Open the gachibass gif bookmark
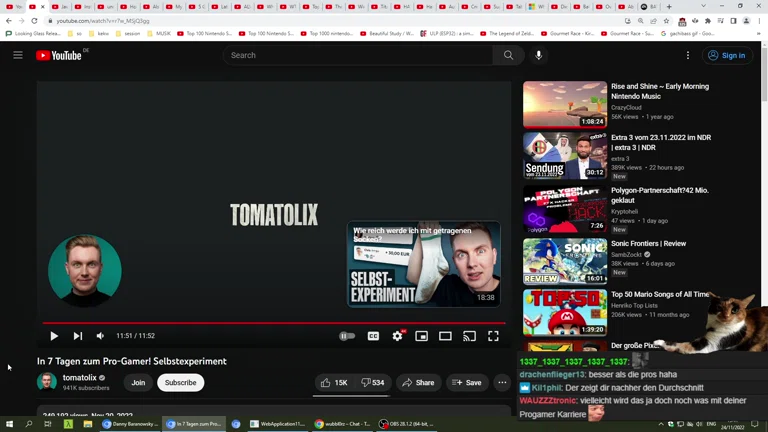 pyautogui.click(x=687, y=34)
